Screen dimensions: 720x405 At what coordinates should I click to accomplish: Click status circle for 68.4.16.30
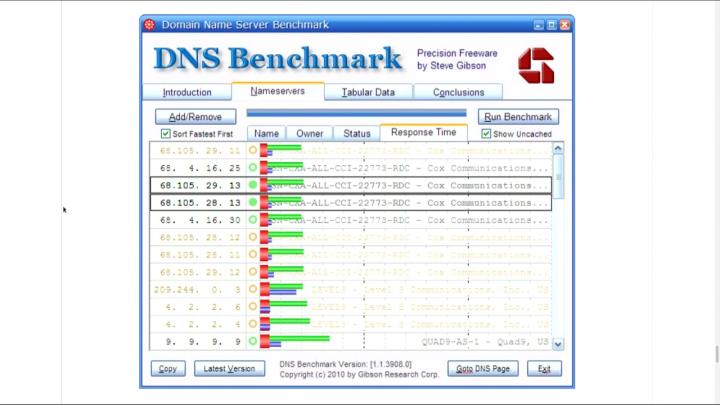point(253,220)
